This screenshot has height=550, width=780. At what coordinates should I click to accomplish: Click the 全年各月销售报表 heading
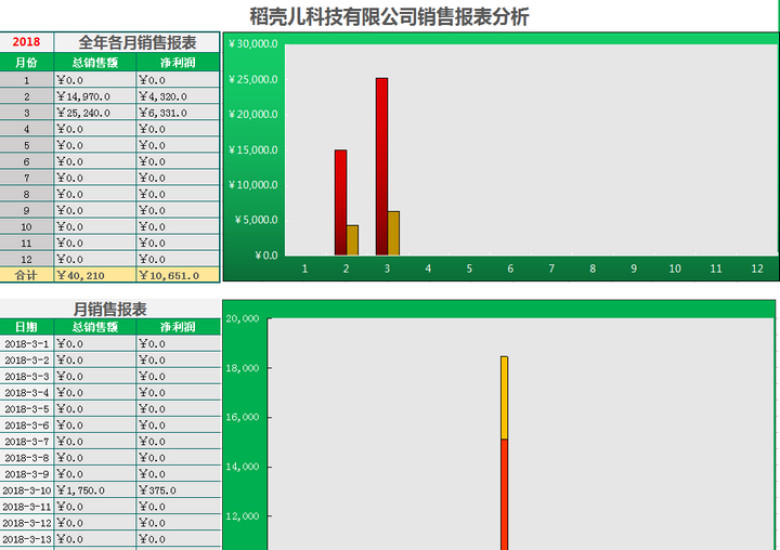click(137, 42)
